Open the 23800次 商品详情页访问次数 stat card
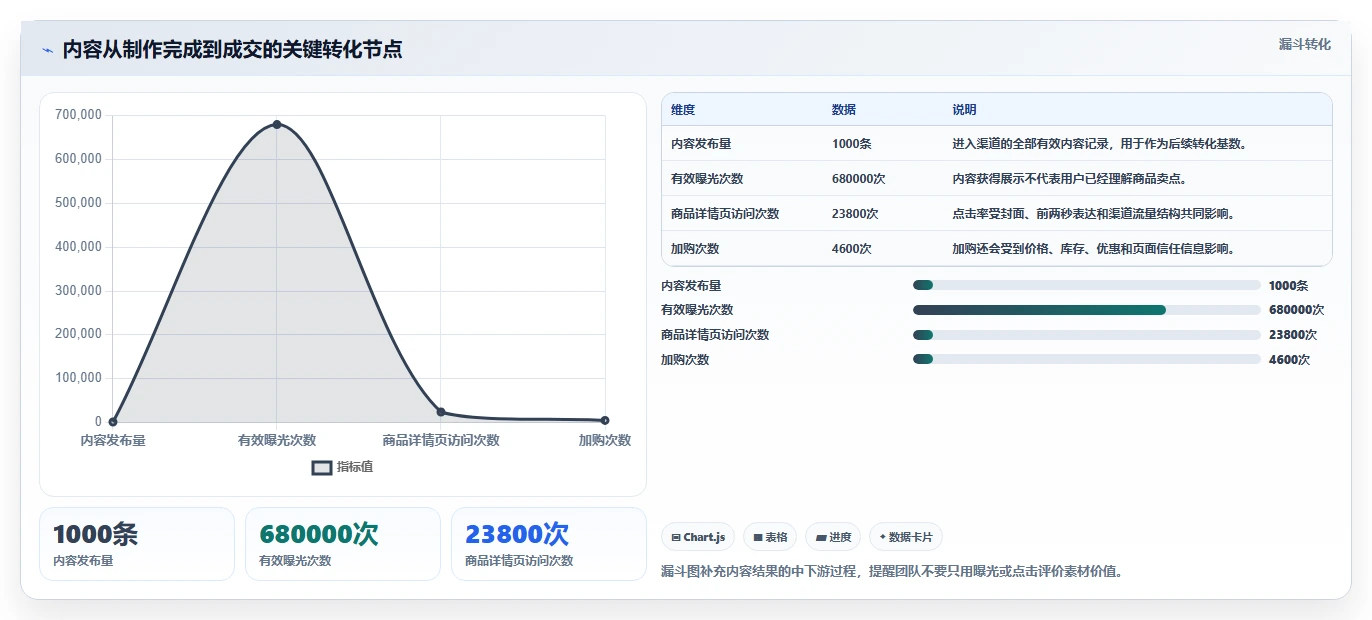1372x620 pixels. 549,544
